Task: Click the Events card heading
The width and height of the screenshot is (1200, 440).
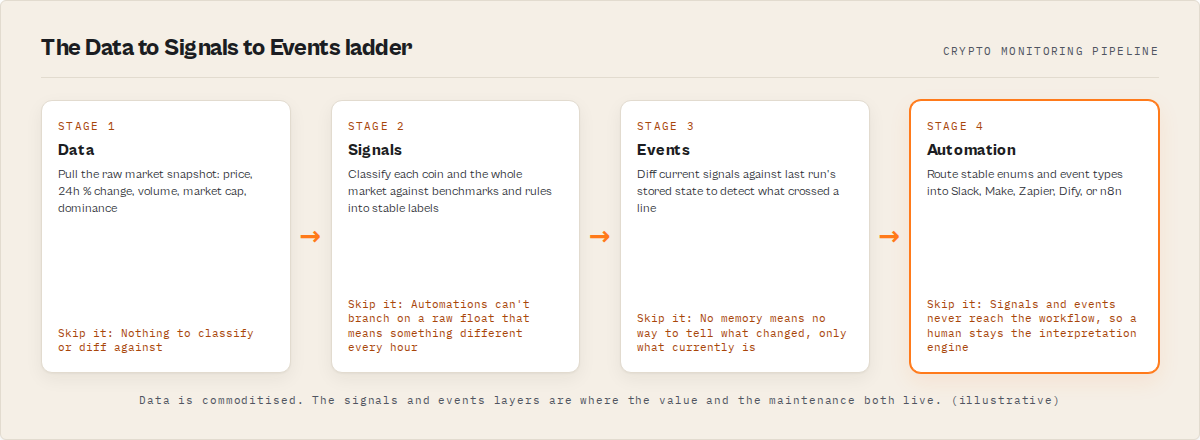Action: 663,150
